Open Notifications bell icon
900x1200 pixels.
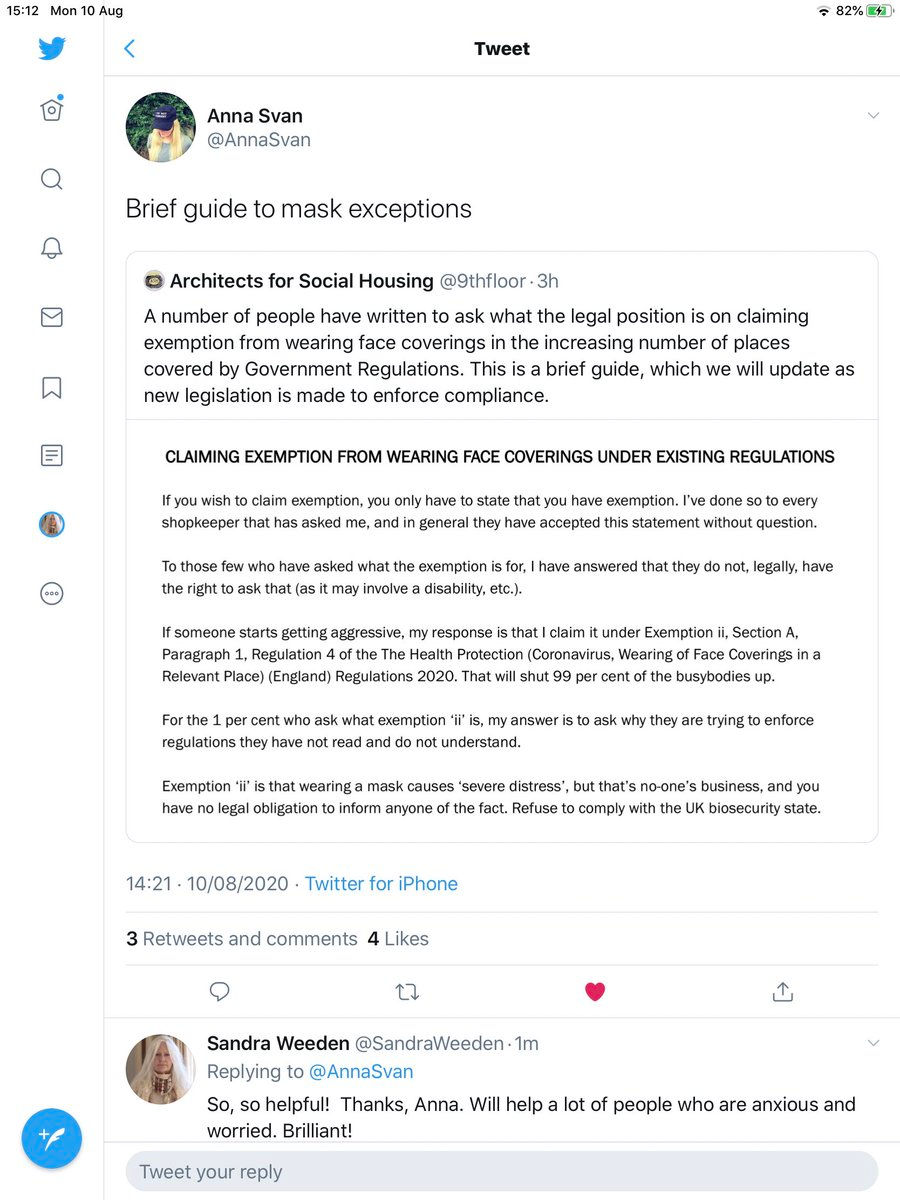point(52,248)
